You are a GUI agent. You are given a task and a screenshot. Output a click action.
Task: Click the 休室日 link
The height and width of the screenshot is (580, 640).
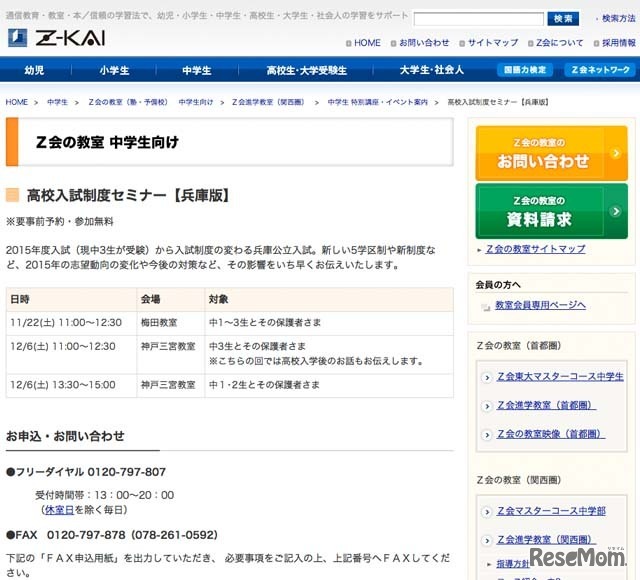(x=59, y=510)
